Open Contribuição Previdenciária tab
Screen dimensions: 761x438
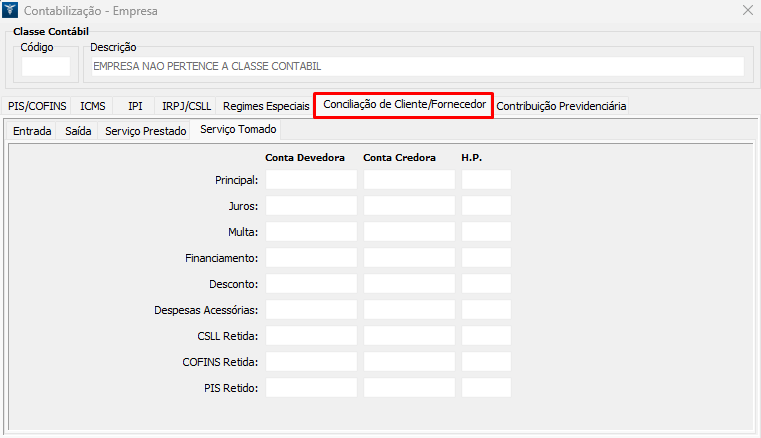pyautogui.click(x=561, y=106)
